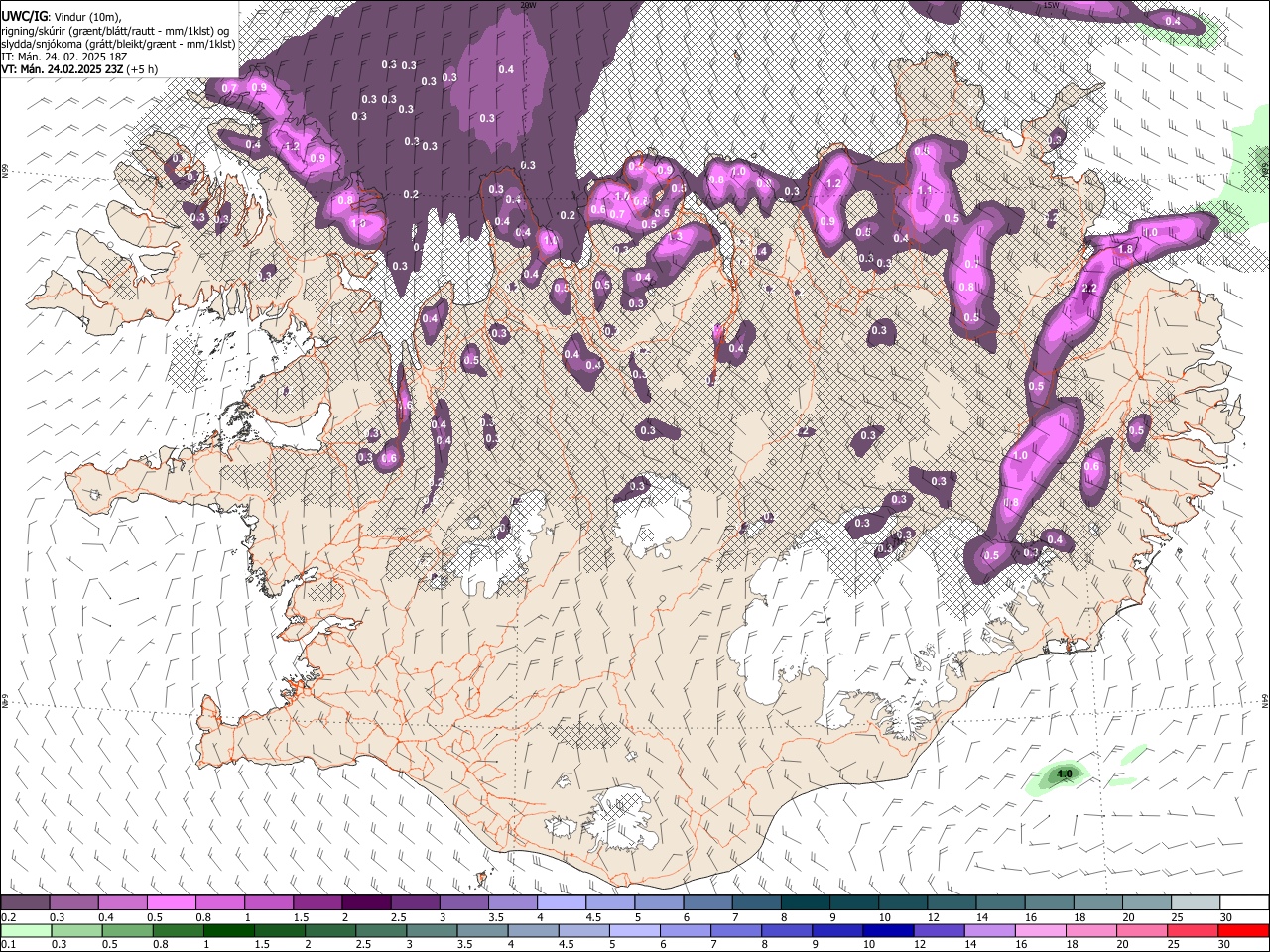1270x952 pixels.
Task: Click the 2.2 snowfall value on the map
Action: [1088, 289]
